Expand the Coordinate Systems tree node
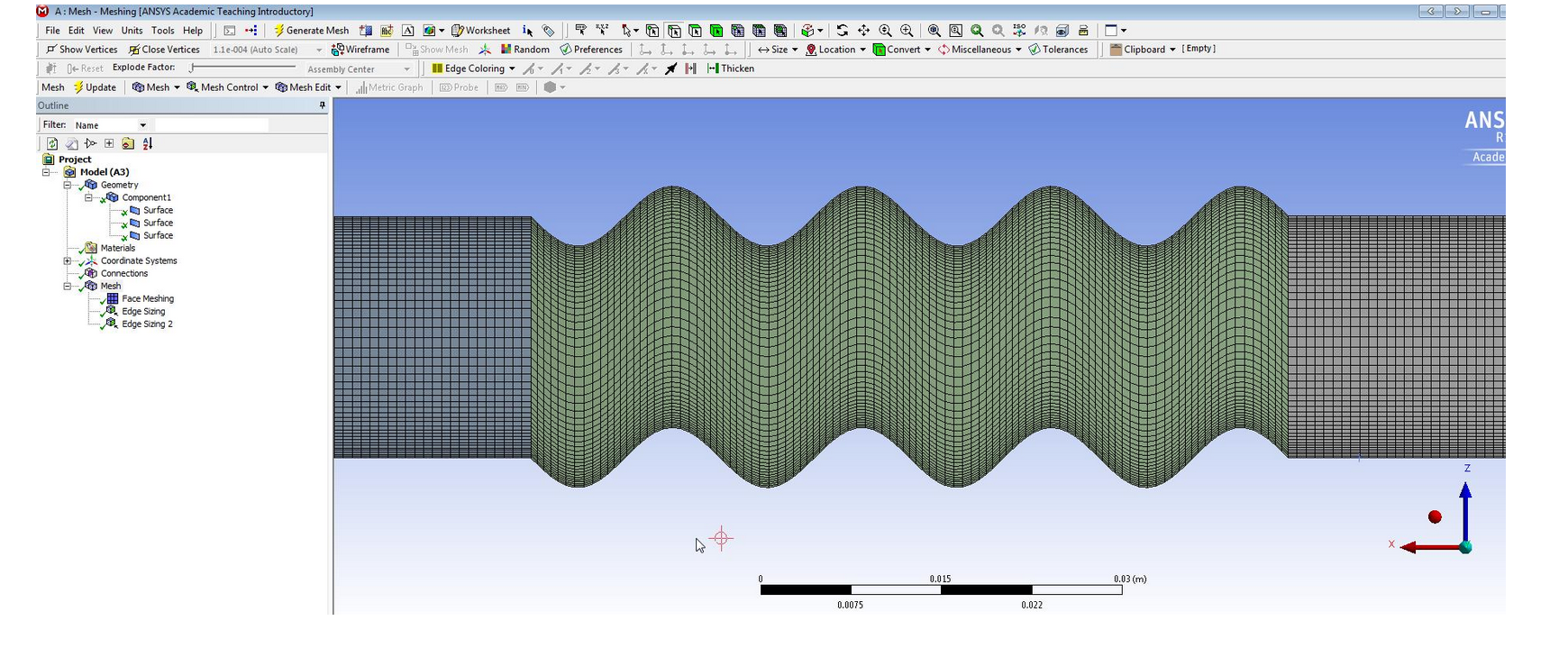 click(68, 261)
